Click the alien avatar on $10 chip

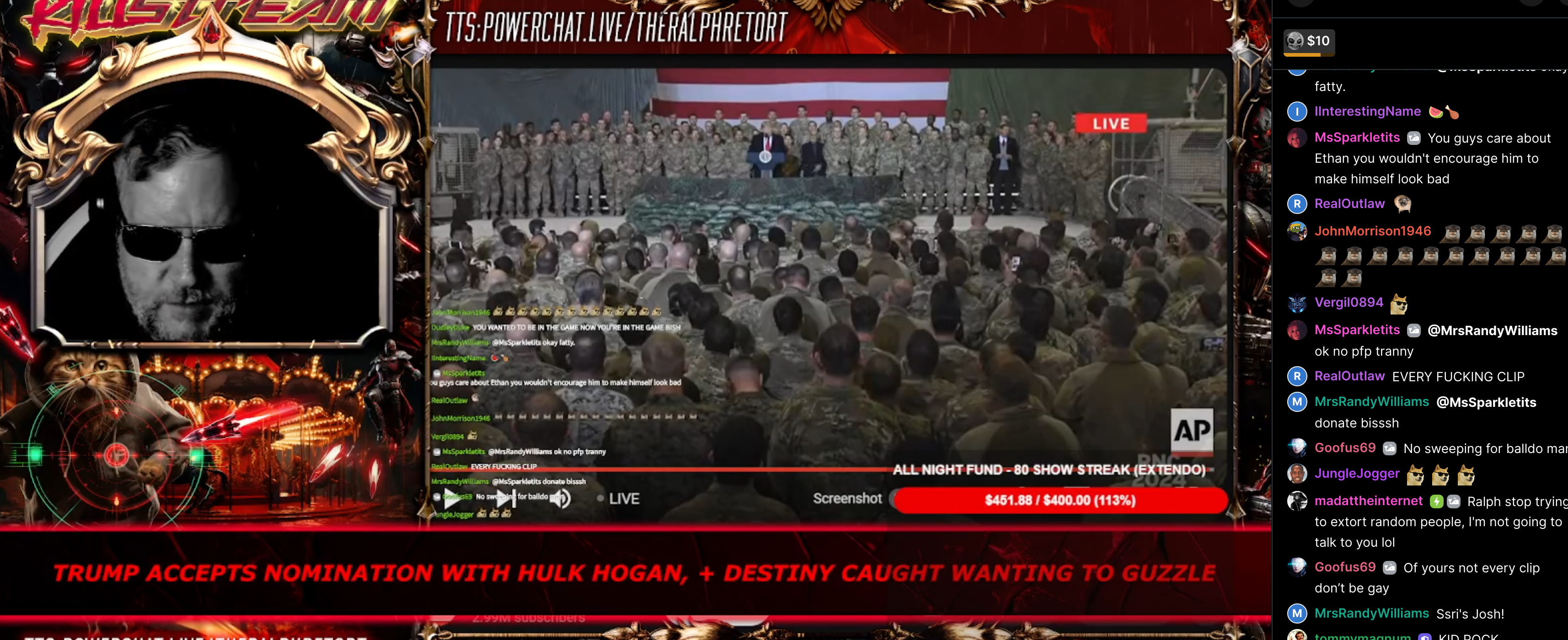pyautogui.click(x=1295, y=41)
